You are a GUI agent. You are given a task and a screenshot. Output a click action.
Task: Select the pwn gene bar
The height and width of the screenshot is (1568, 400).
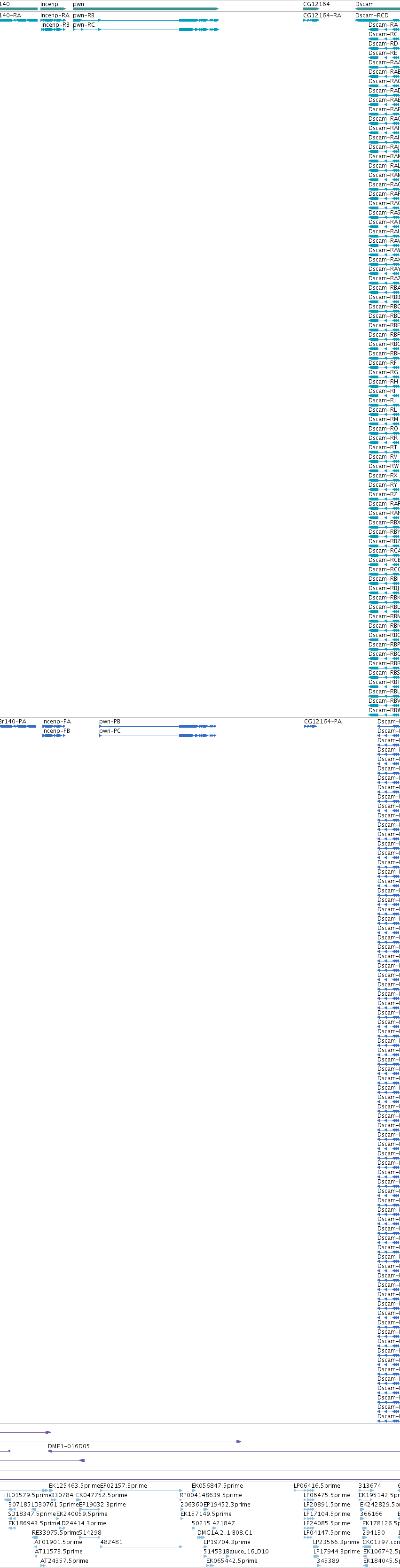(146, 9)
